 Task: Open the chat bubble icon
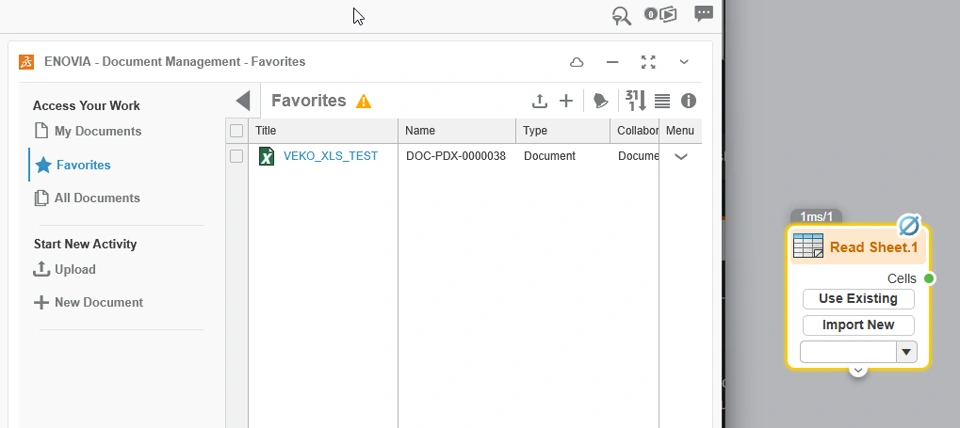pyautogui.click(x=704, y=14)
